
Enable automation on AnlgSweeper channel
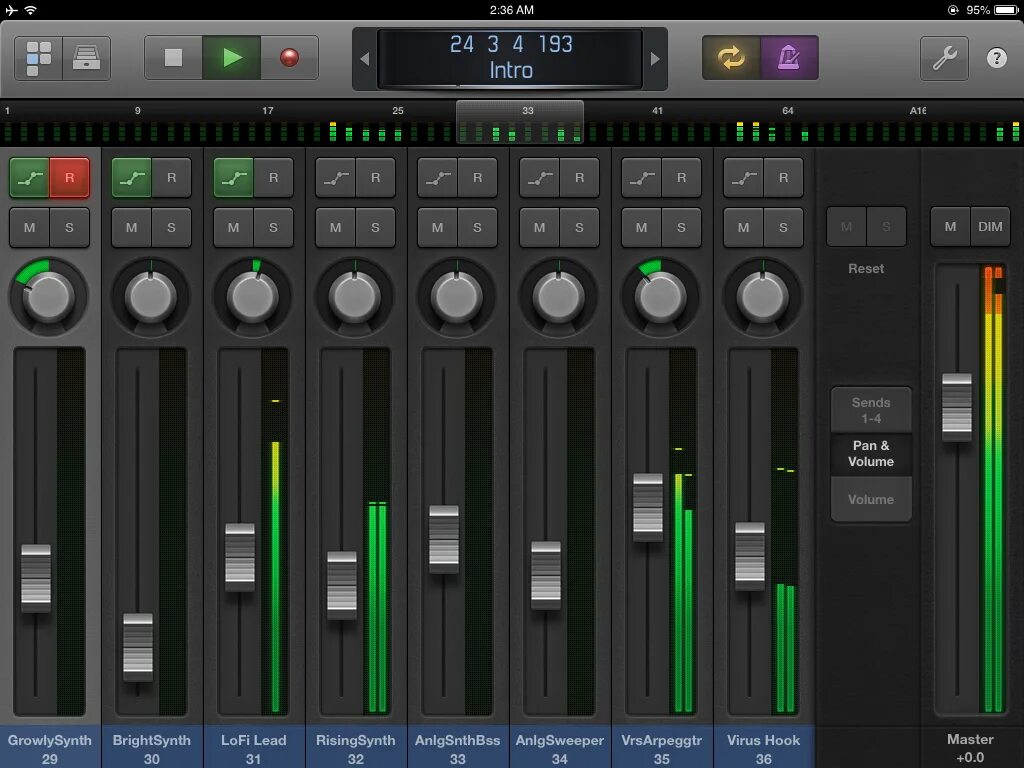pos(539,178)
